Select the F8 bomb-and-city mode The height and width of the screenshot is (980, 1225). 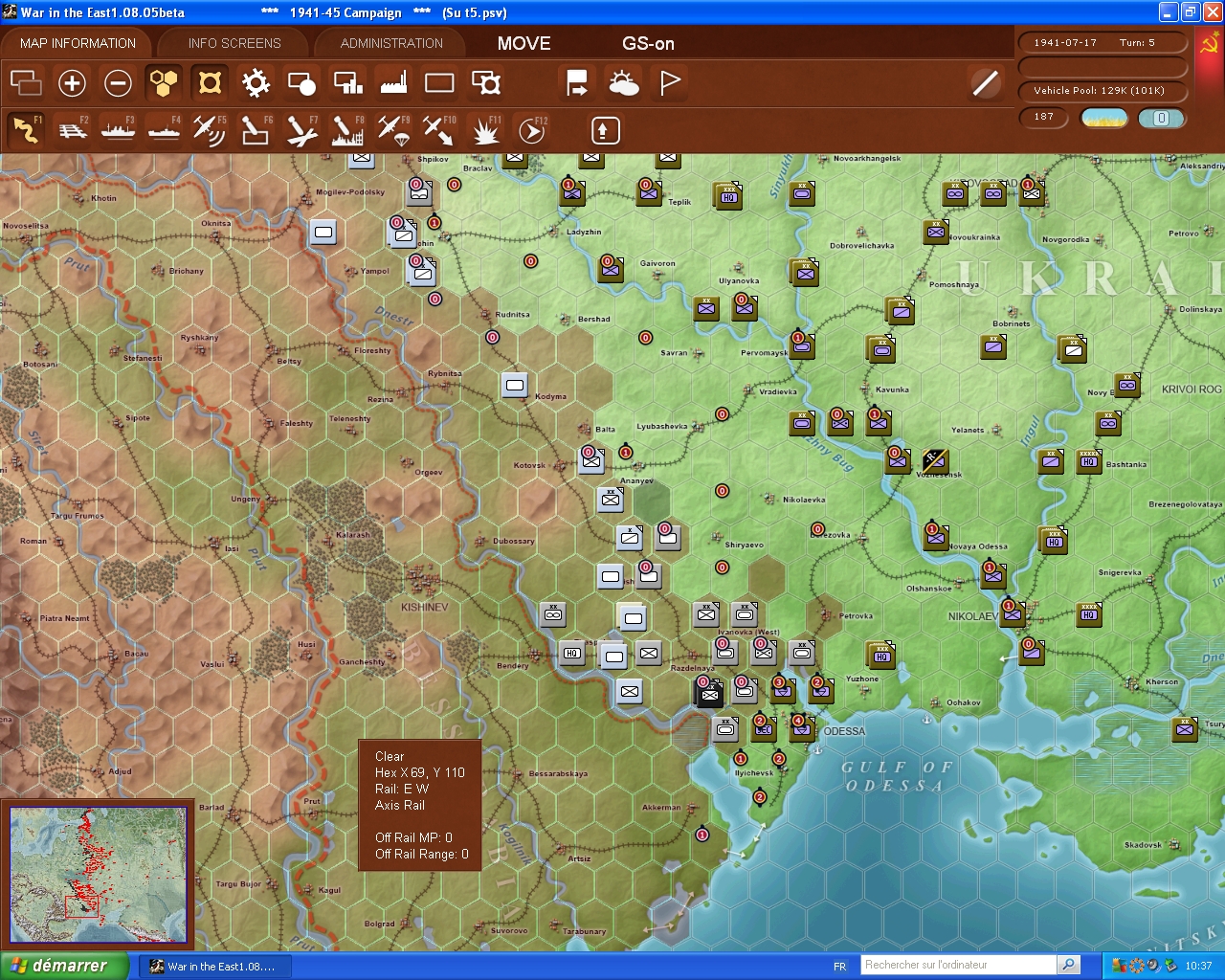click(347, 130)
